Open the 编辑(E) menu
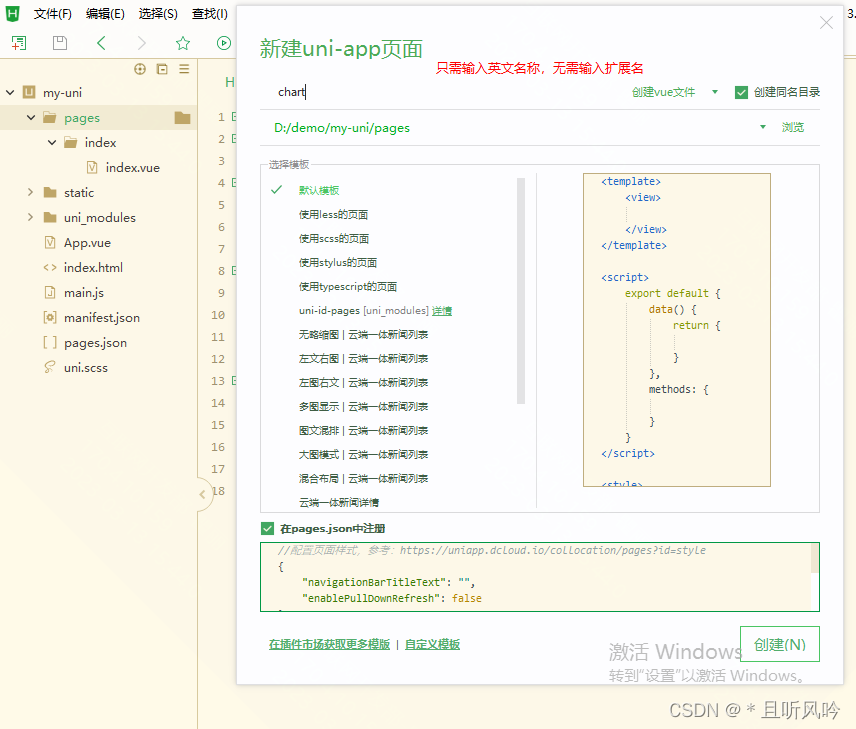 (x=105, y=14)
